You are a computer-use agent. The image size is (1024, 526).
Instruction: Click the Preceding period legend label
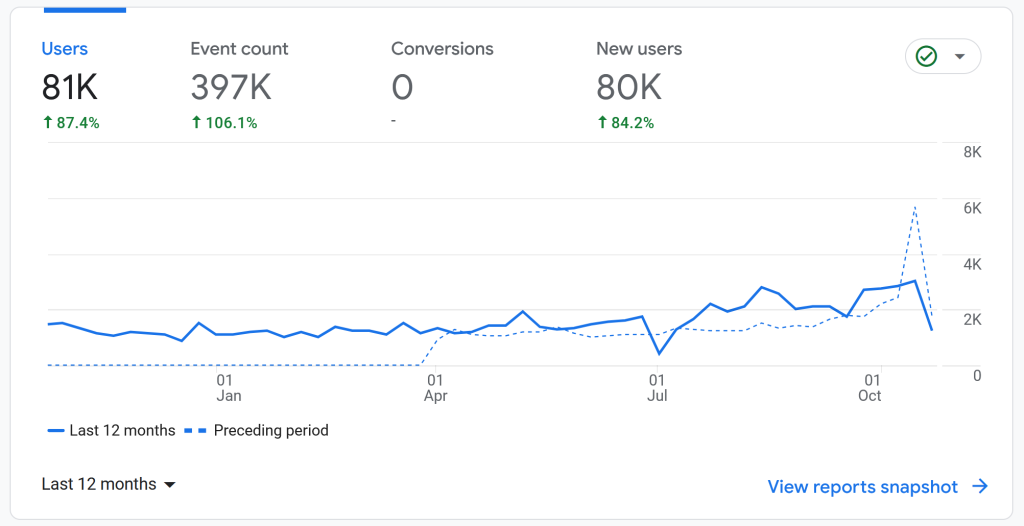271,431
